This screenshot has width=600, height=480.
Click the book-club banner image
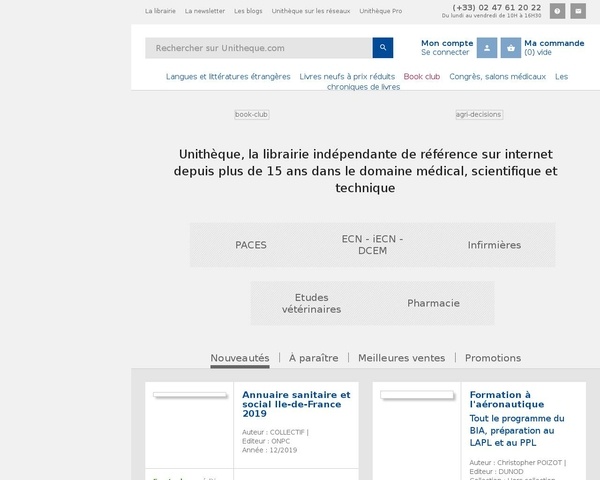[252, 114]
